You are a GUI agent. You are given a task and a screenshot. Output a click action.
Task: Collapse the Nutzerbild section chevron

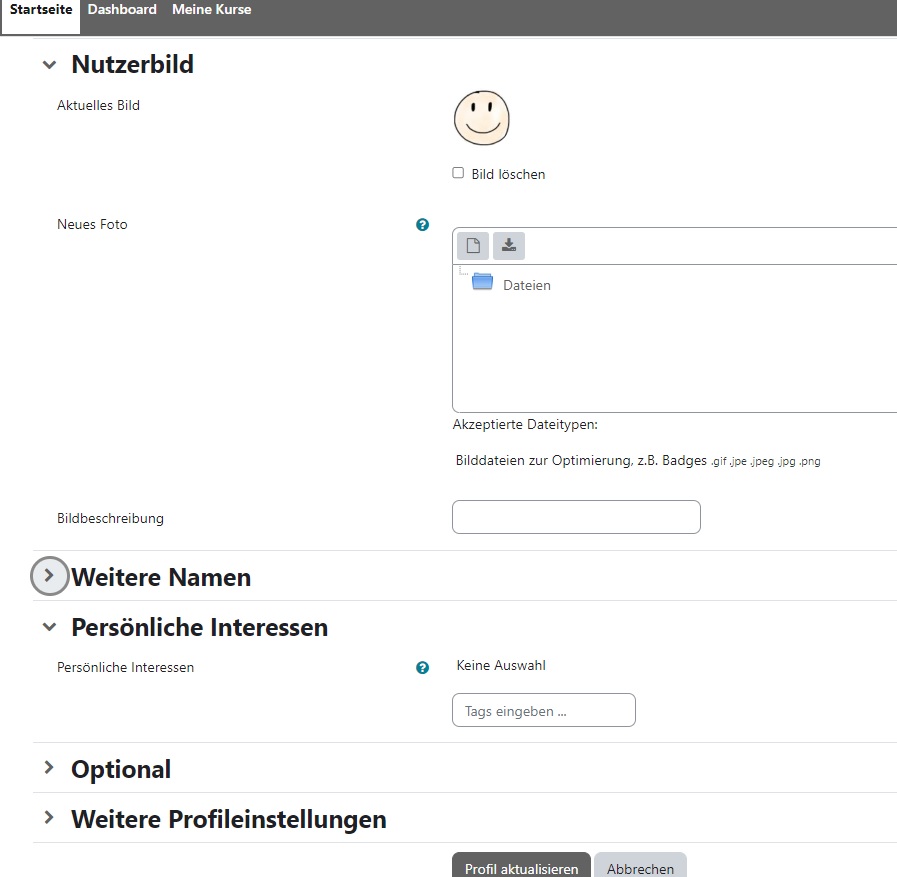[49, 65]
